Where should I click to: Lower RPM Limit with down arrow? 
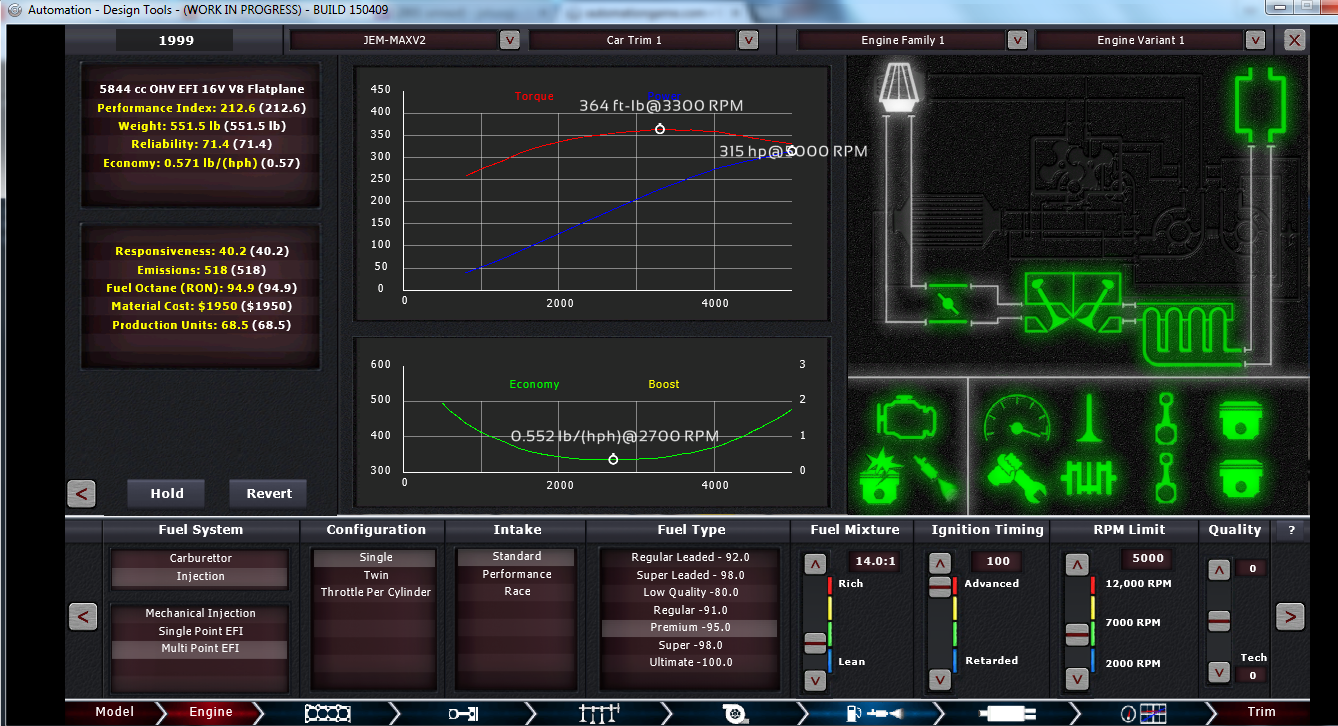click(x=1076, y=680)
